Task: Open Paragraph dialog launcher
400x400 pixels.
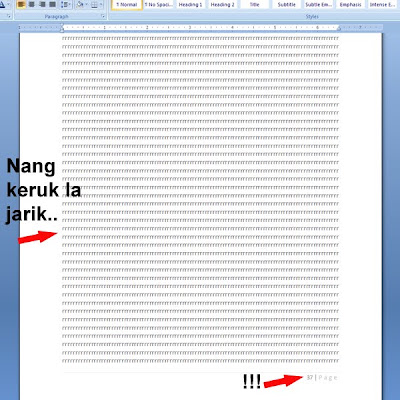Action: (103, 16)
